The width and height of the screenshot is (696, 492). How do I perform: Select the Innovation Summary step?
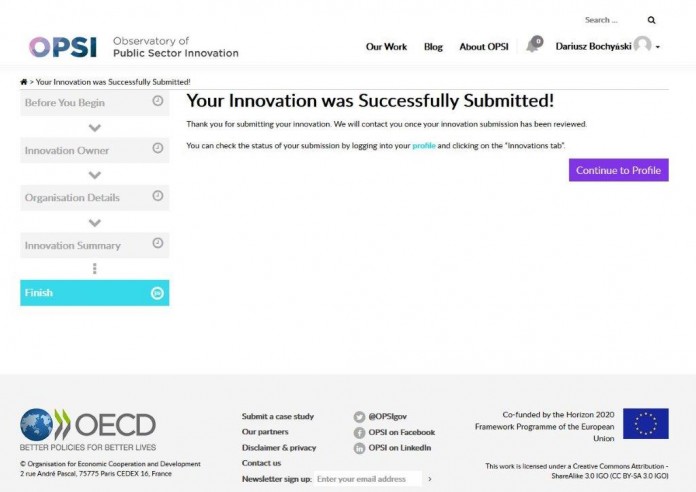(x=94, y=245)
